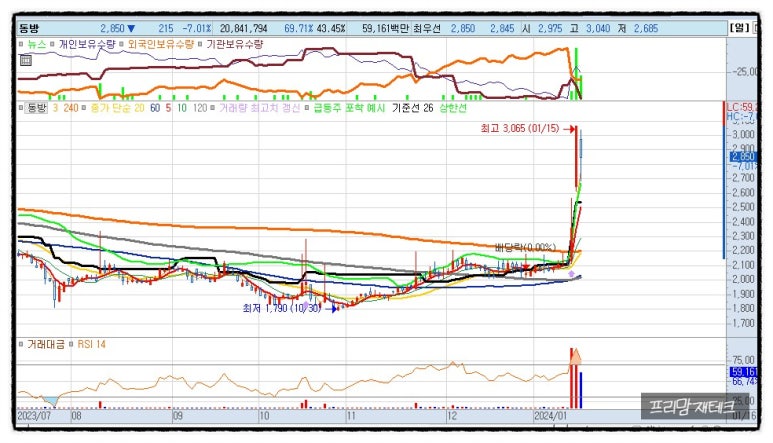Click the low price value 2,685
This screenshot has width=773, height=443.
[646, 28]
